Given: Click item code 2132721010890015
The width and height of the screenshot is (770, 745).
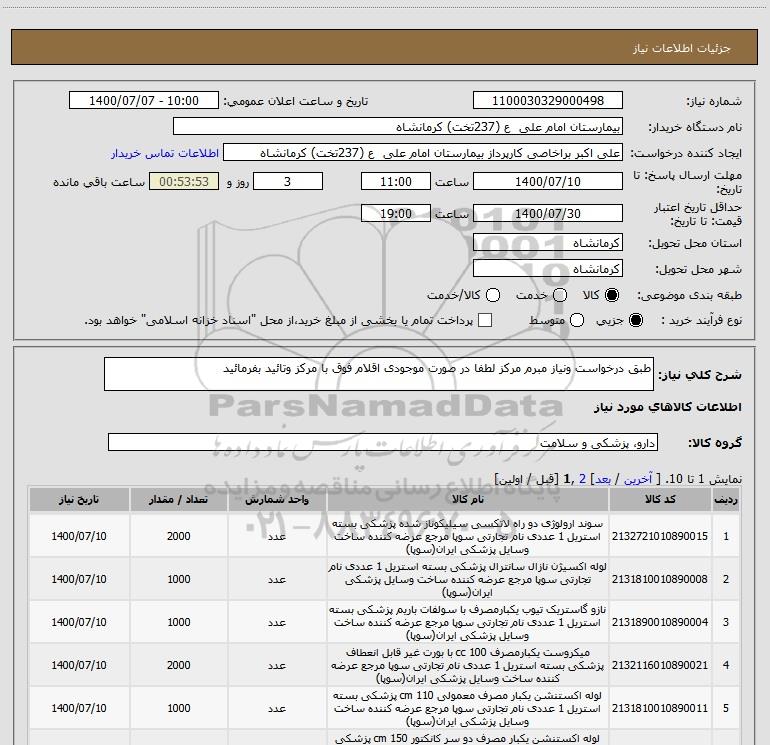Looking at the screenshot, I should click(x=660, y=536).
